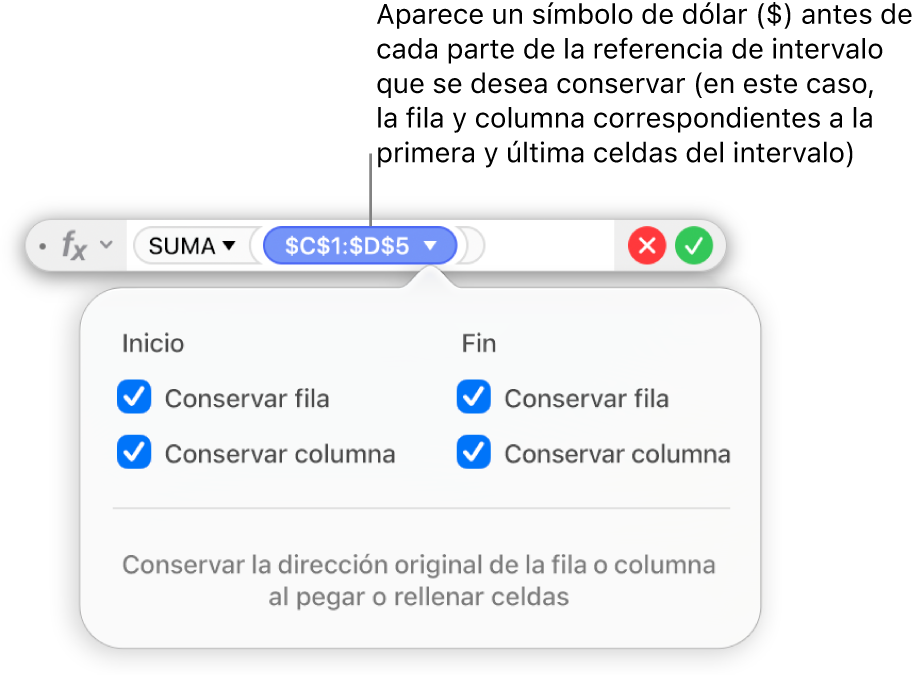Select the Fin section heading
Image resolution: width=920 pixels, height=676 pixels.
click(x=479, y=342)
